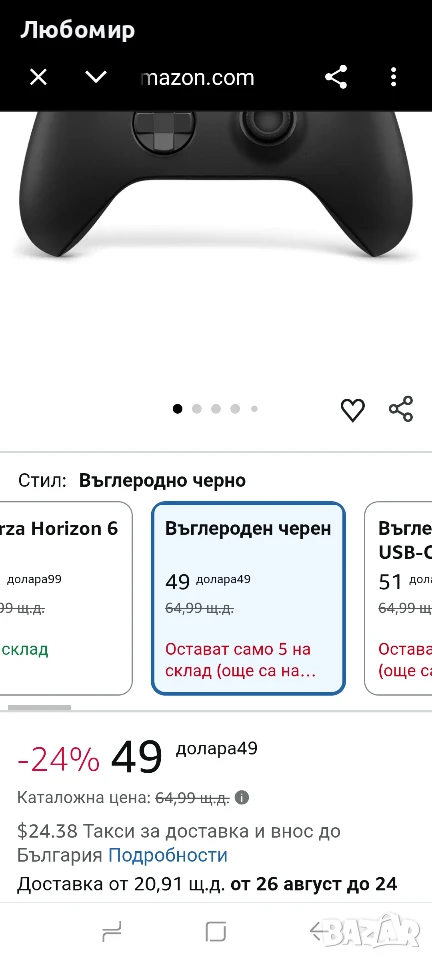
Task: Choose the Forza Horizon 6 style option
Action: 66,598
